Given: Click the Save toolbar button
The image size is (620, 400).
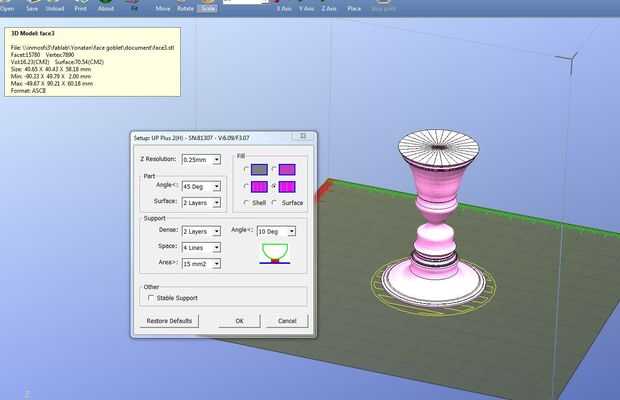Looking at the screenshot, I should pos(32,6).
